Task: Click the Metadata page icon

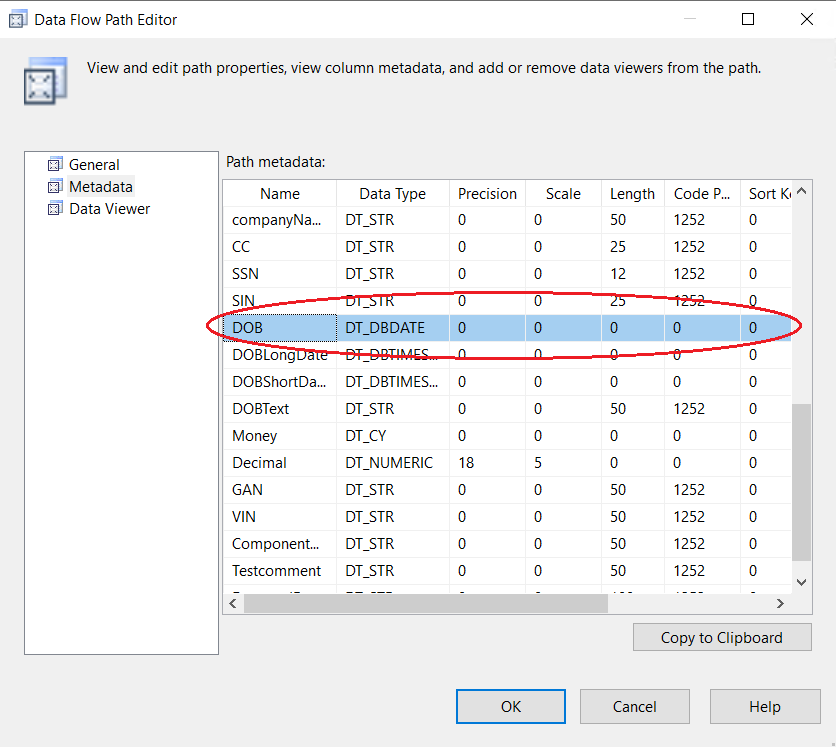Action: pos(54,187)
